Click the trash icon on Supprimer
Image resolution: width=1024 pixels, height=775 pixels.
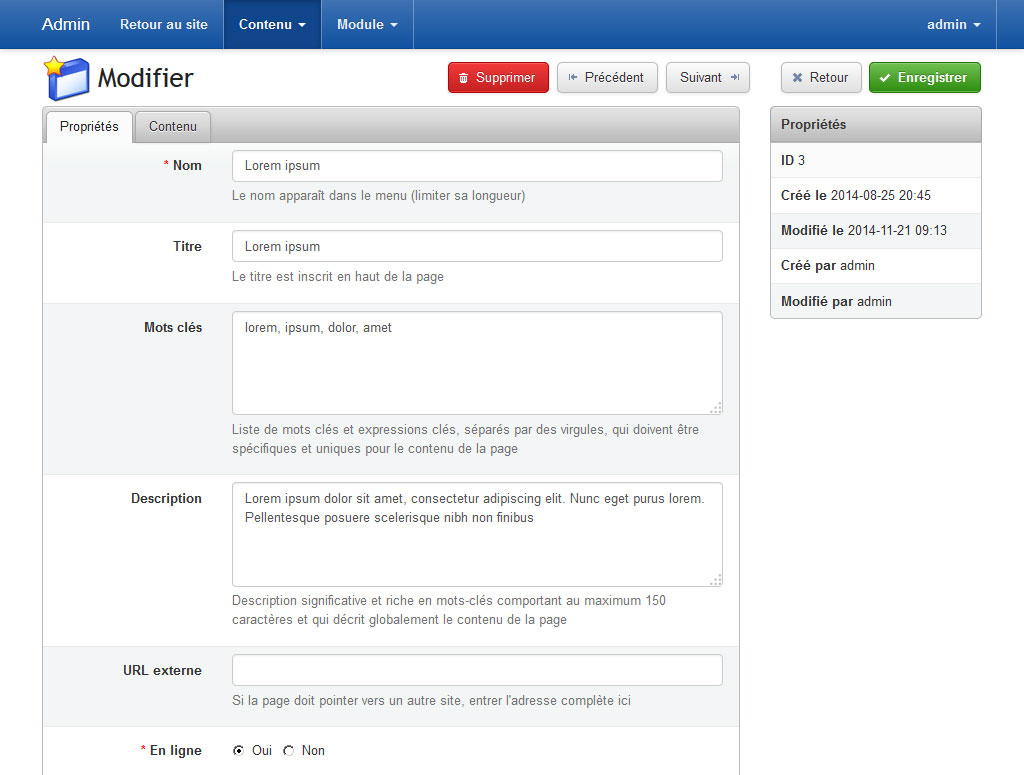click(463, 78)
